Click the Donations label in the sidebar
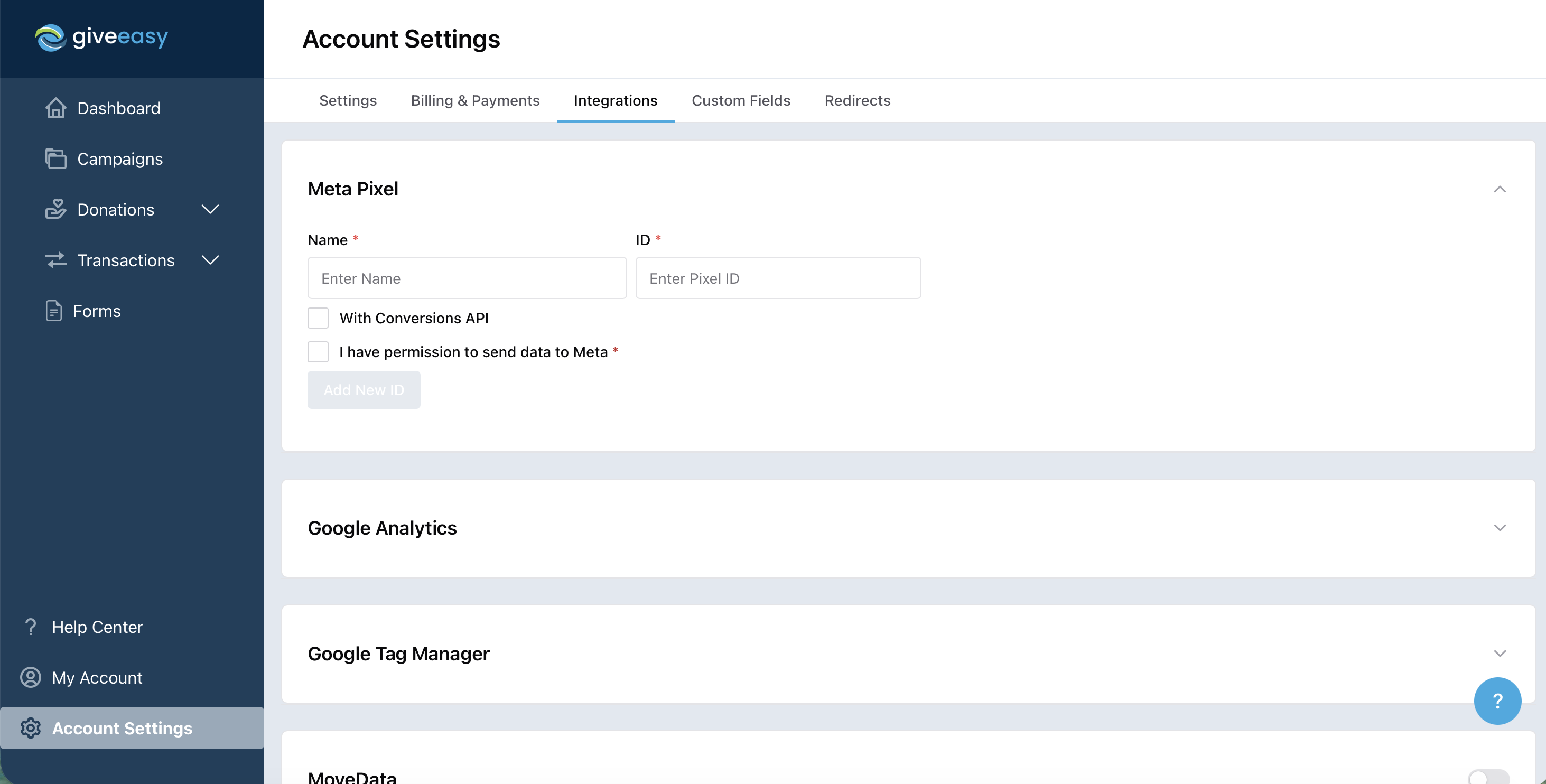 coord(116,210)
